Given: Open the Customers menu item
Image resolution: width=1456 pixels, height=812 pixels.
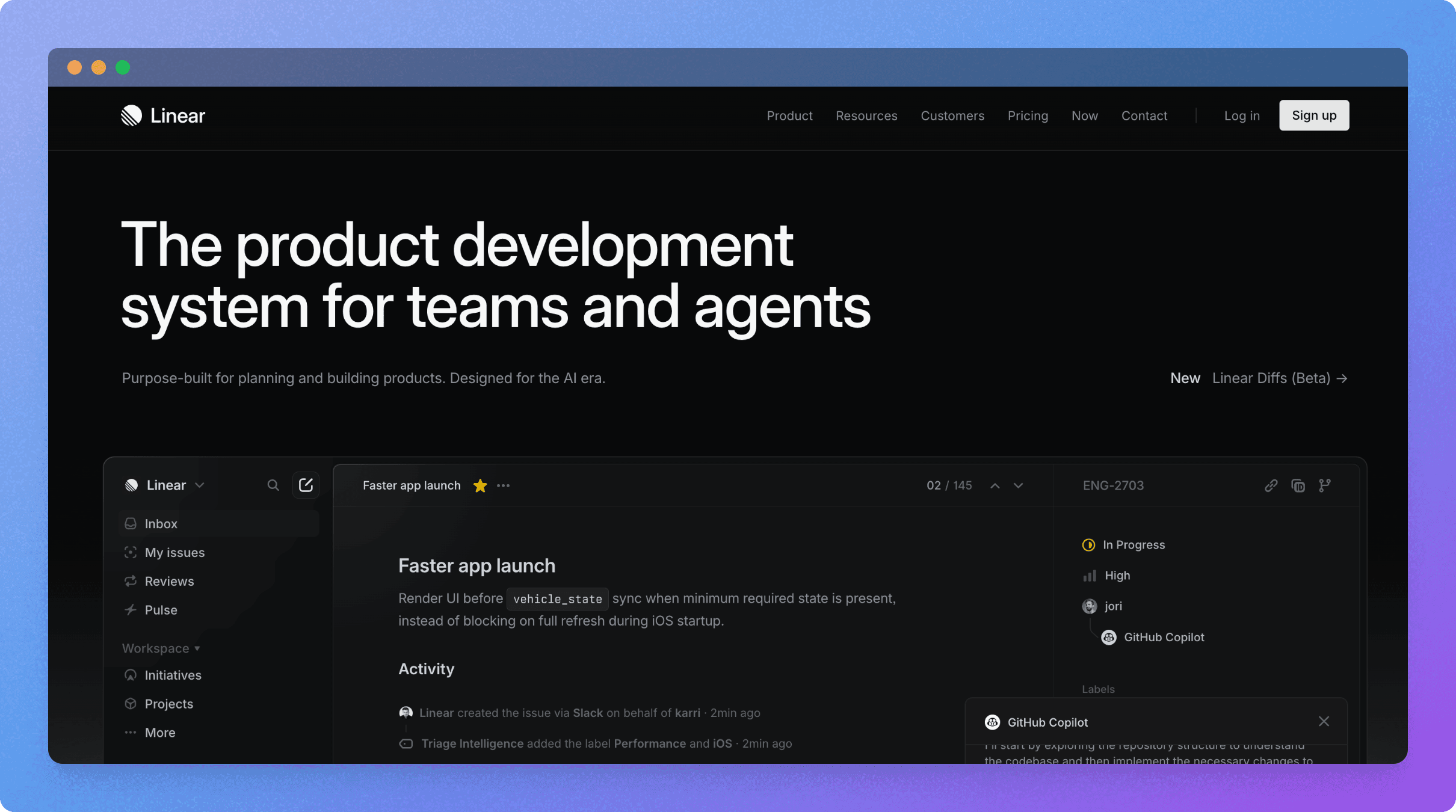Looking at the screenshot, I should (952, 115).
